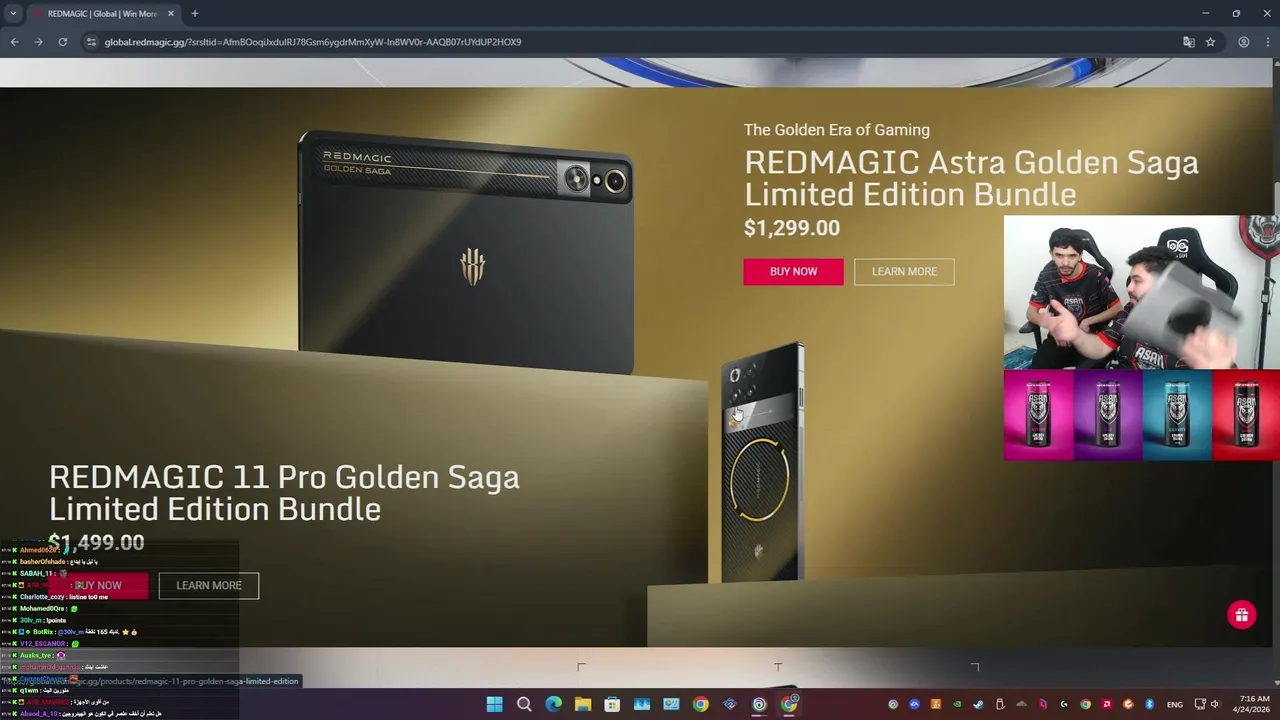This screenshot has height=720, width=1280.
Task: Switch the ENG input language
Action: pyautogui.click(x=1175, y=704)
